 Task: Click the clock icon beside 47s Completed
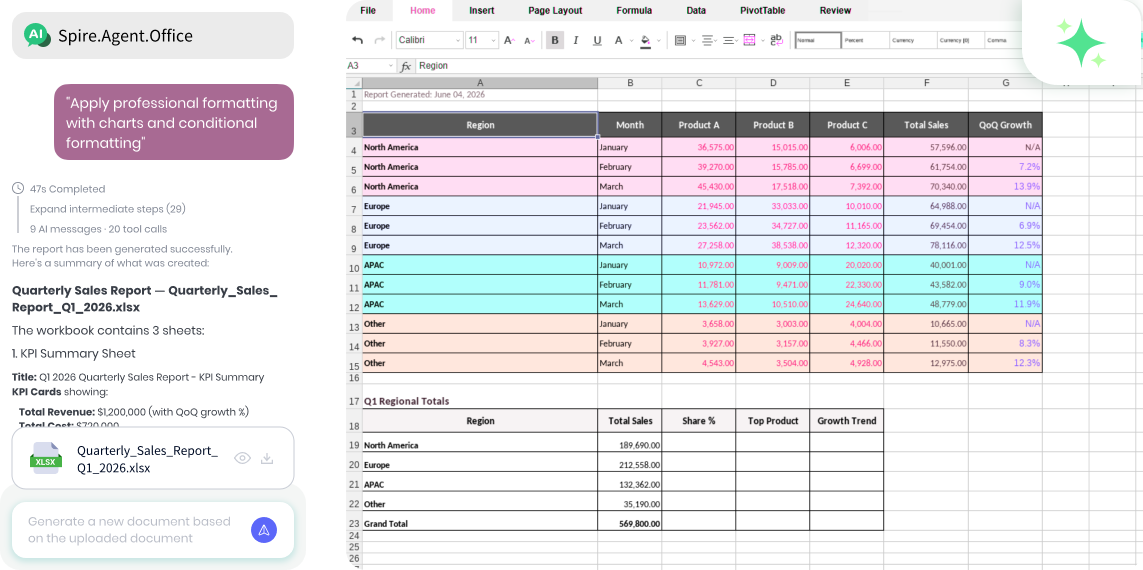click(17, 189)
